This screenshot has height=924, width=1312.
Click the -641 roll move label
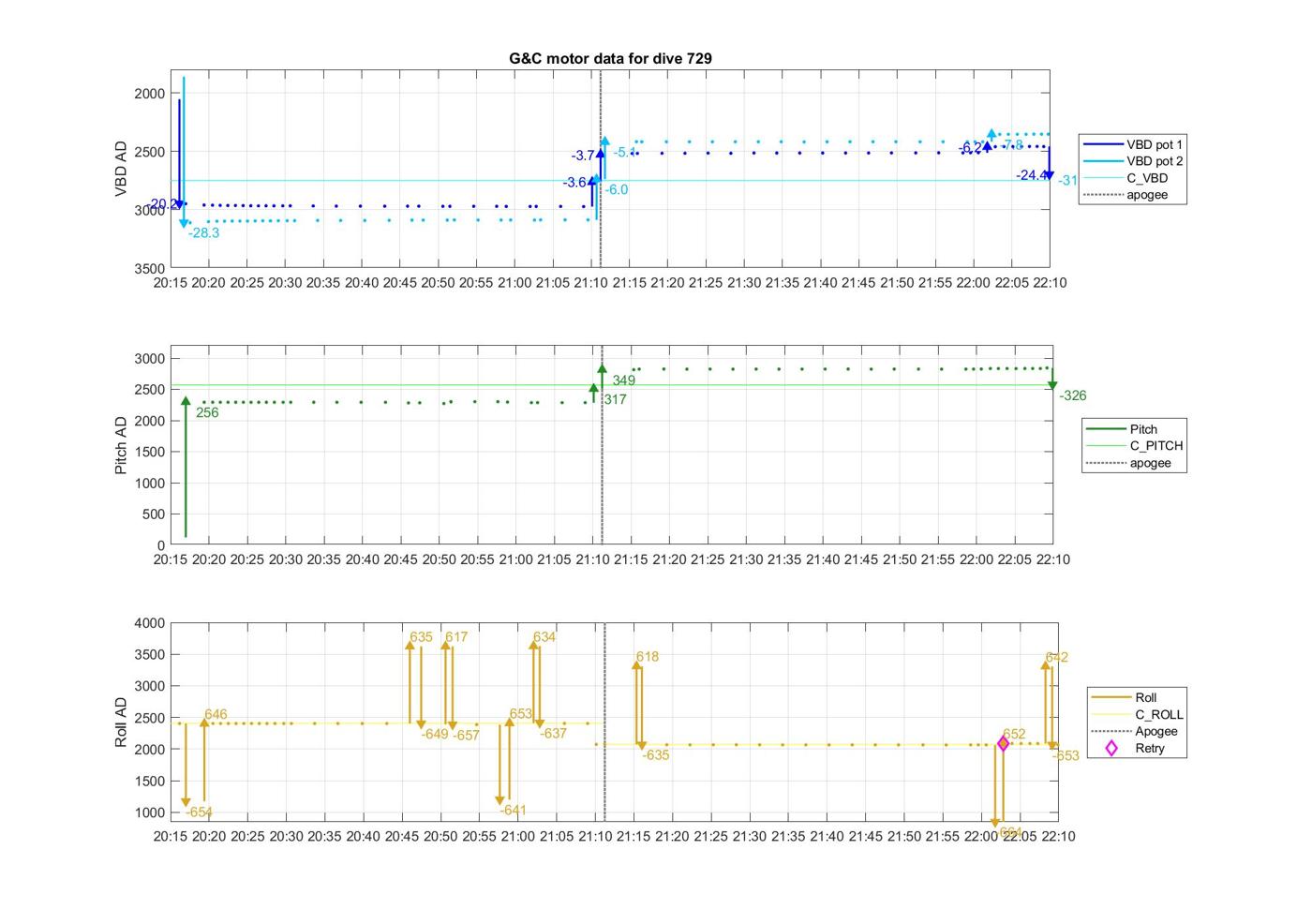tap(513, 811)
